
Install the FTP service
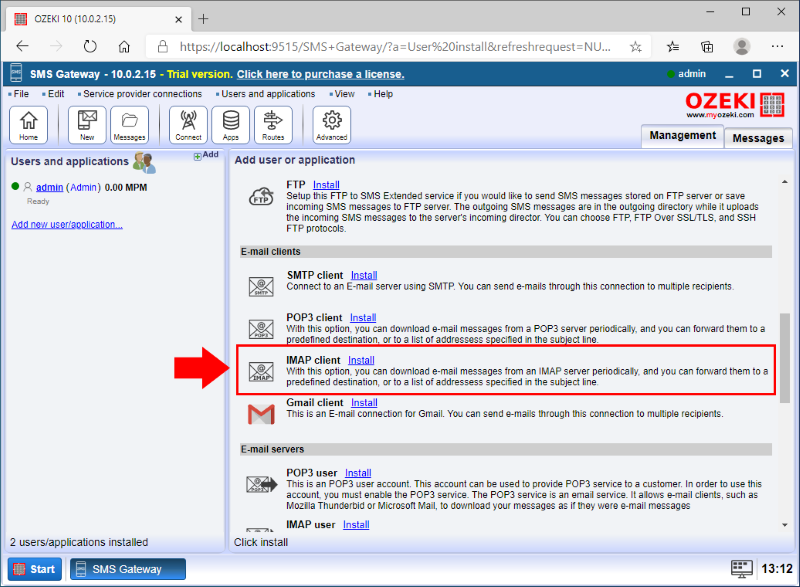pos(326,185)
